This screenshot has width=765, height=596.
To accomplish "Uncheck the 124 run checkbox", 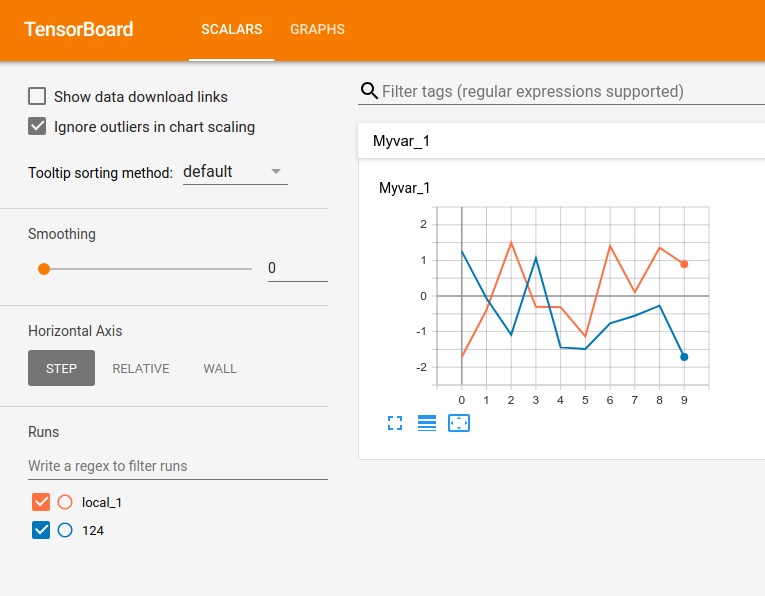I will (41, 530).
